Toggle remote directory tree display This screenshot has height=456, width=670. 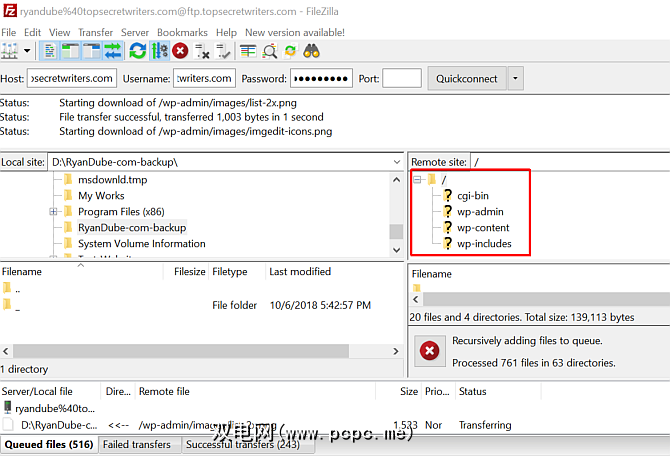point(91,51)
